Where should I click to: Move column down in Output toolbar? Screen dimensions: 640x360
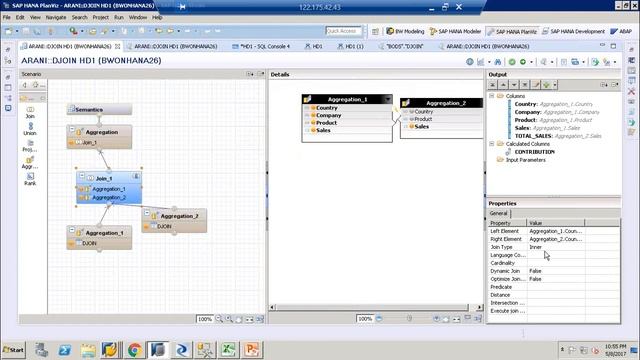tap(514, 84)
